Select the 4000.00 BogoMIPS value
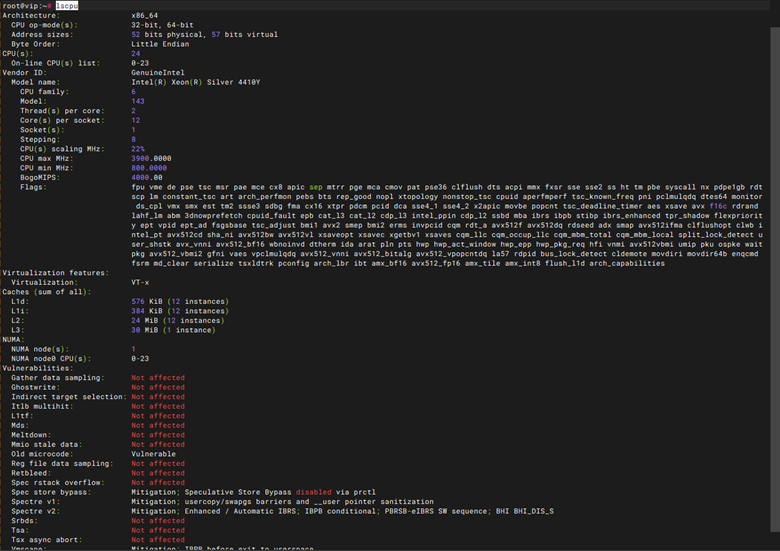This screenshot has width=780, height=551. [147, 178]
